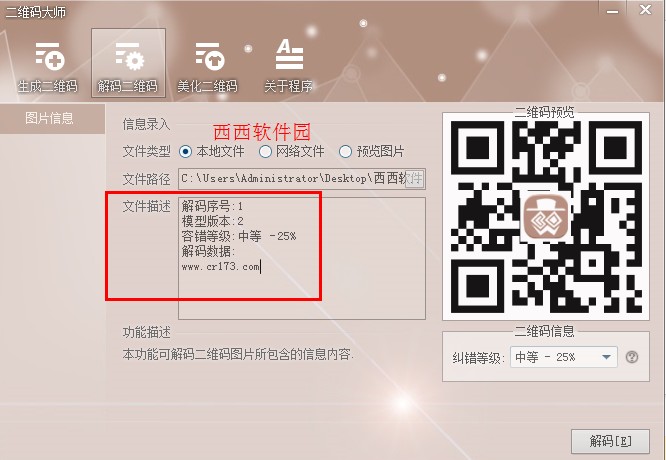
Task: Click the 解码[E] button
Action: [610, 441]
